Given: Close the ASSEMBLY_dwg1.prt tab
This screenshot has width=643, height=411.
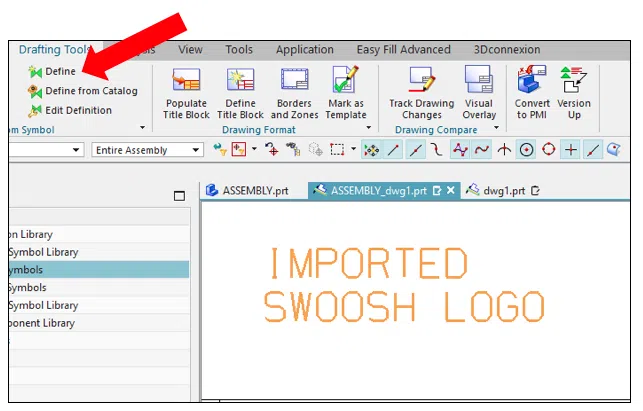Looking at the screenshot, I should 451,190.
